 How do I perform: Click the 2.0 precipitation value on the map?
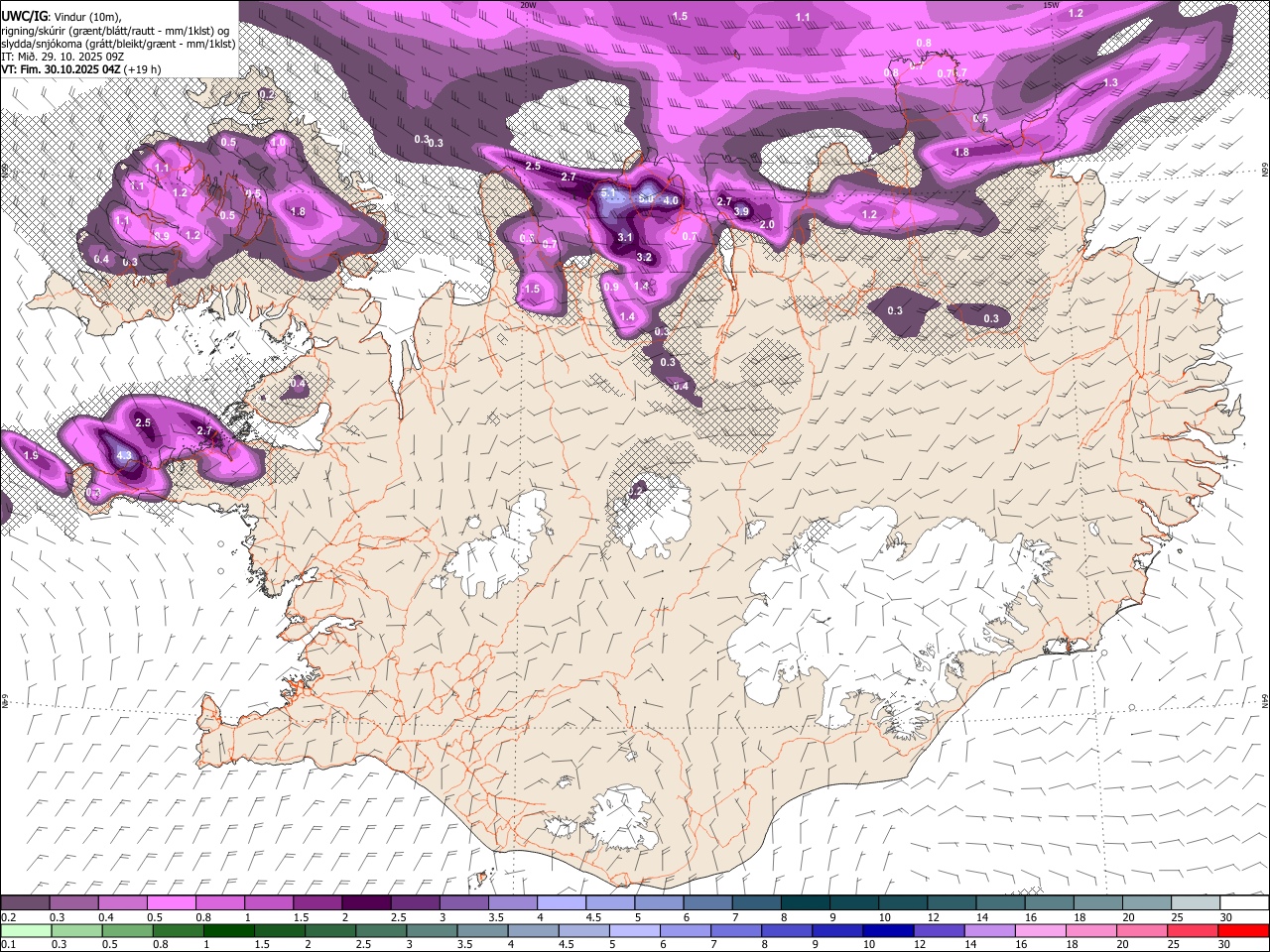767,224
